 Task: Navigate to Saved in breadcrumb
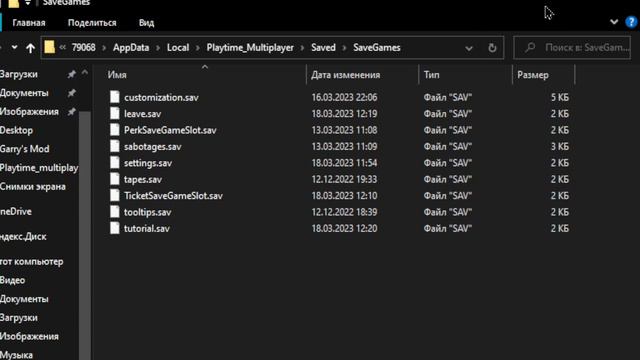[323, 48]
